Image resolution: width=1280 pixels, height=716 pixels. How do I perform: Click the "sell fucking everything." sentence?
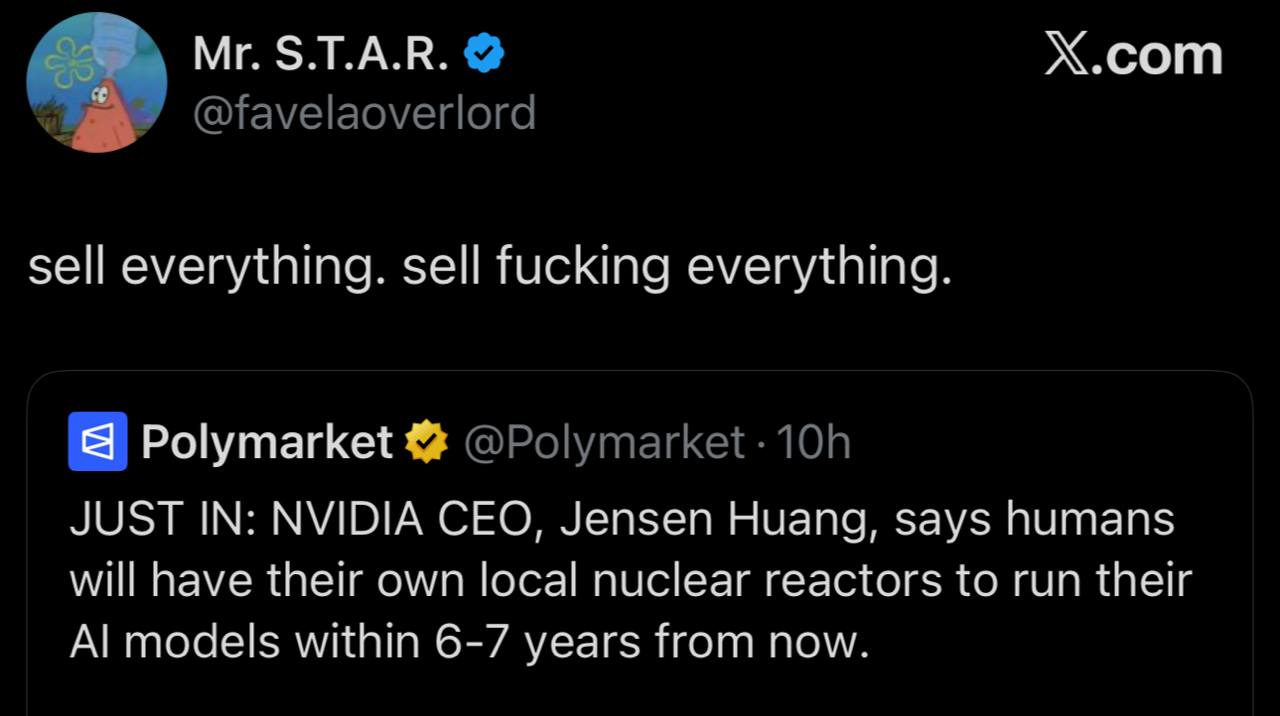coord(677,268)
